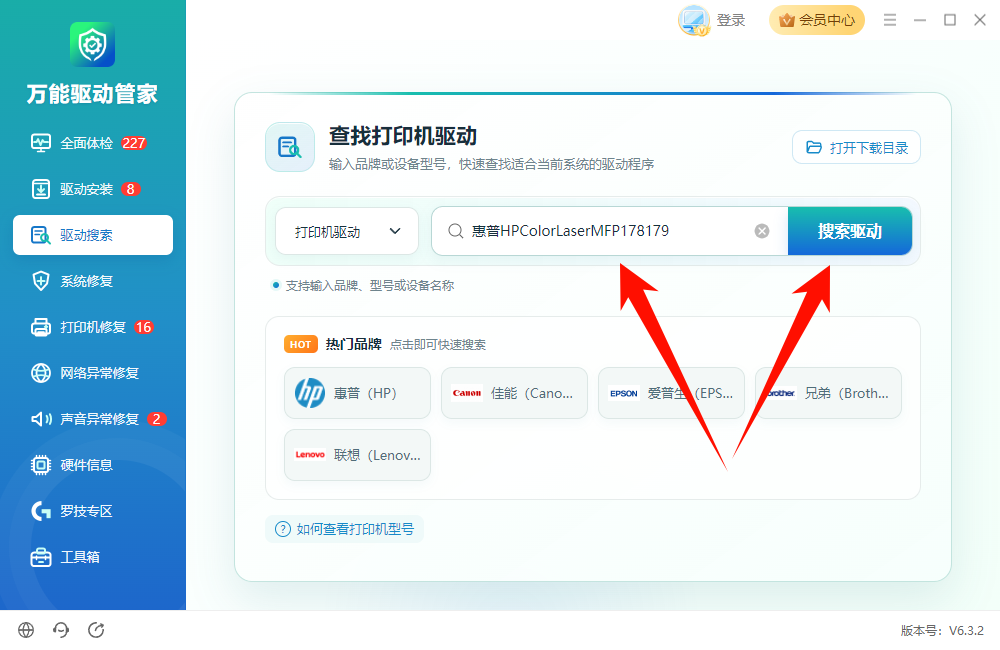Click the 2 badge on 声音异常修复
Image resolution: width=1000 pixels, height=650 pixels.
(156, 419)
